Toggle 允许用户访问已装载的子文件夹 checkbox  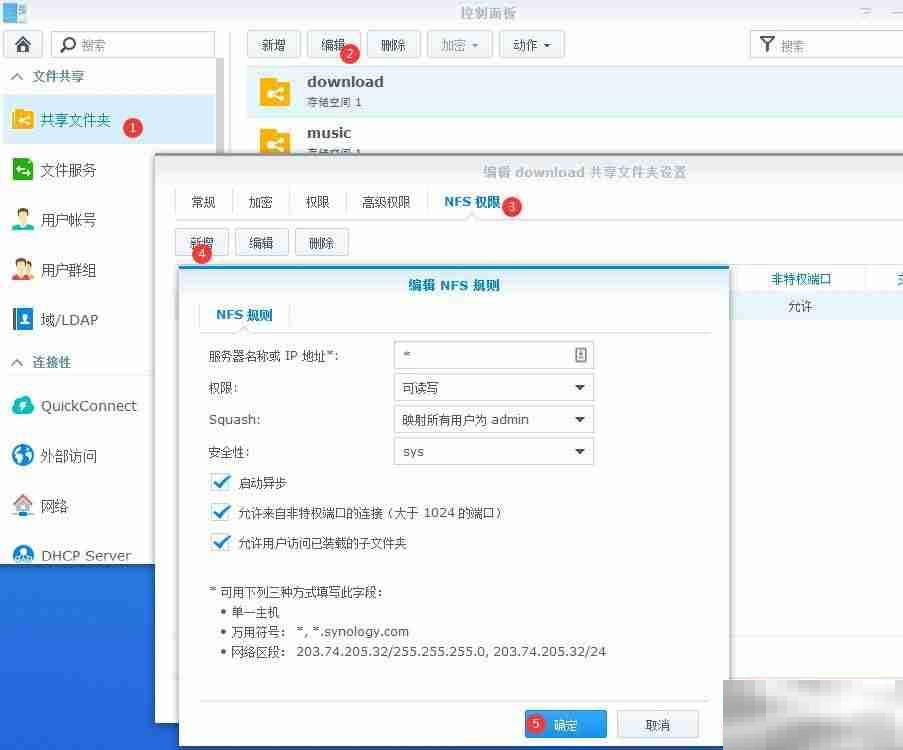pyautogui.click(x=221, y=542)
